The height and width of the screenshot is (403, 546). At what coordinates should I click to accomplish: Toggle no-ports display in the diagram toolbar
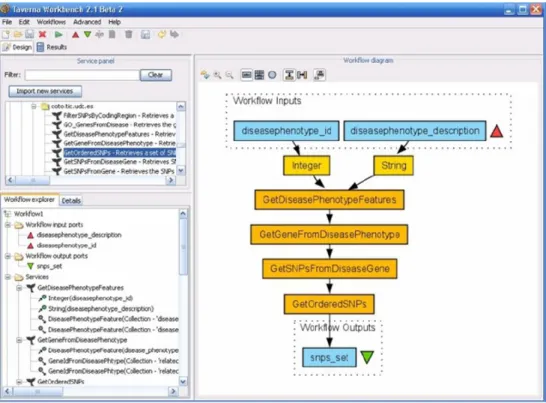(x=247, y=75)
